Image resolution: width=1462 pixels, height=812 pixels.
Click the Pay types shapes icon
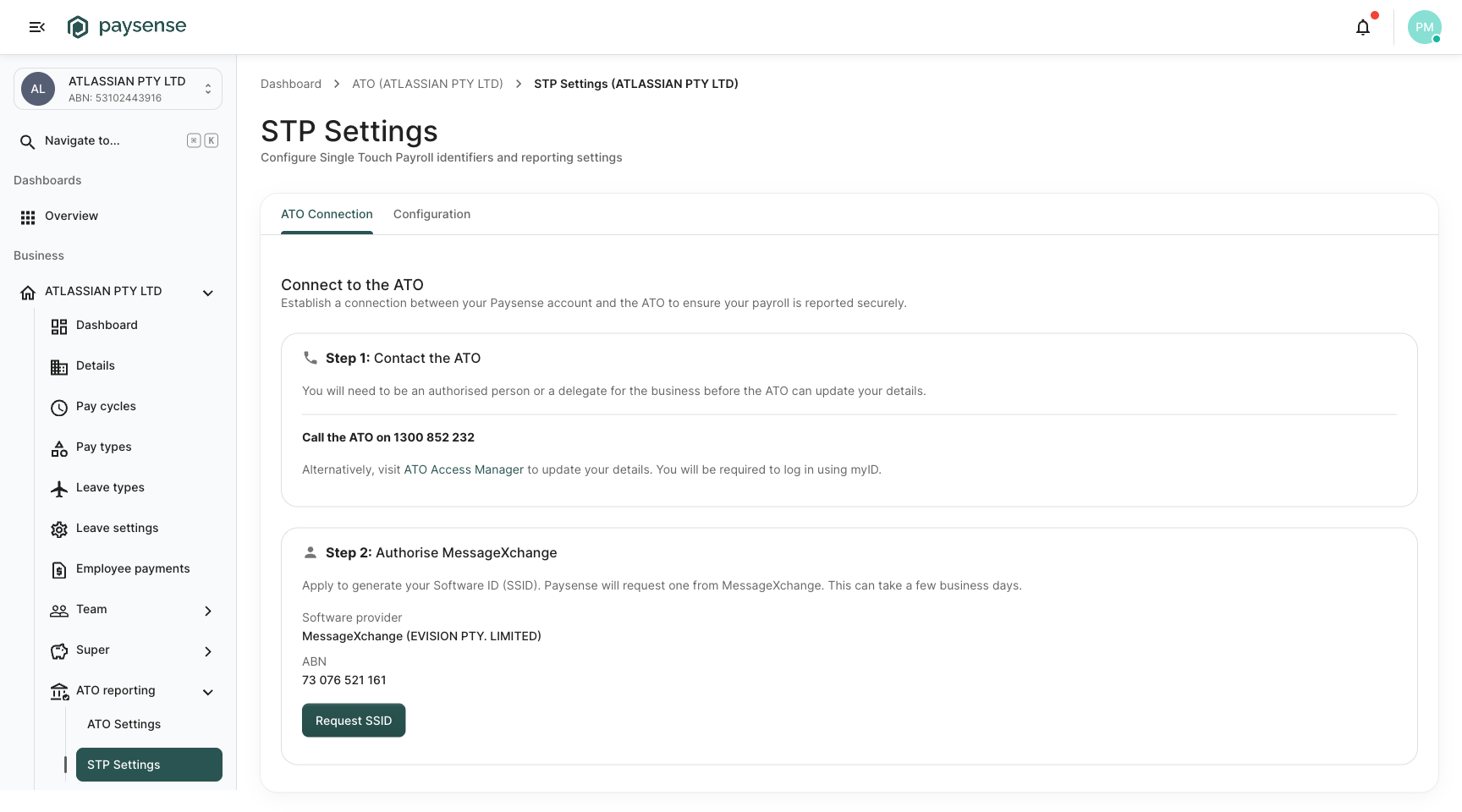(x=59, y=448)
